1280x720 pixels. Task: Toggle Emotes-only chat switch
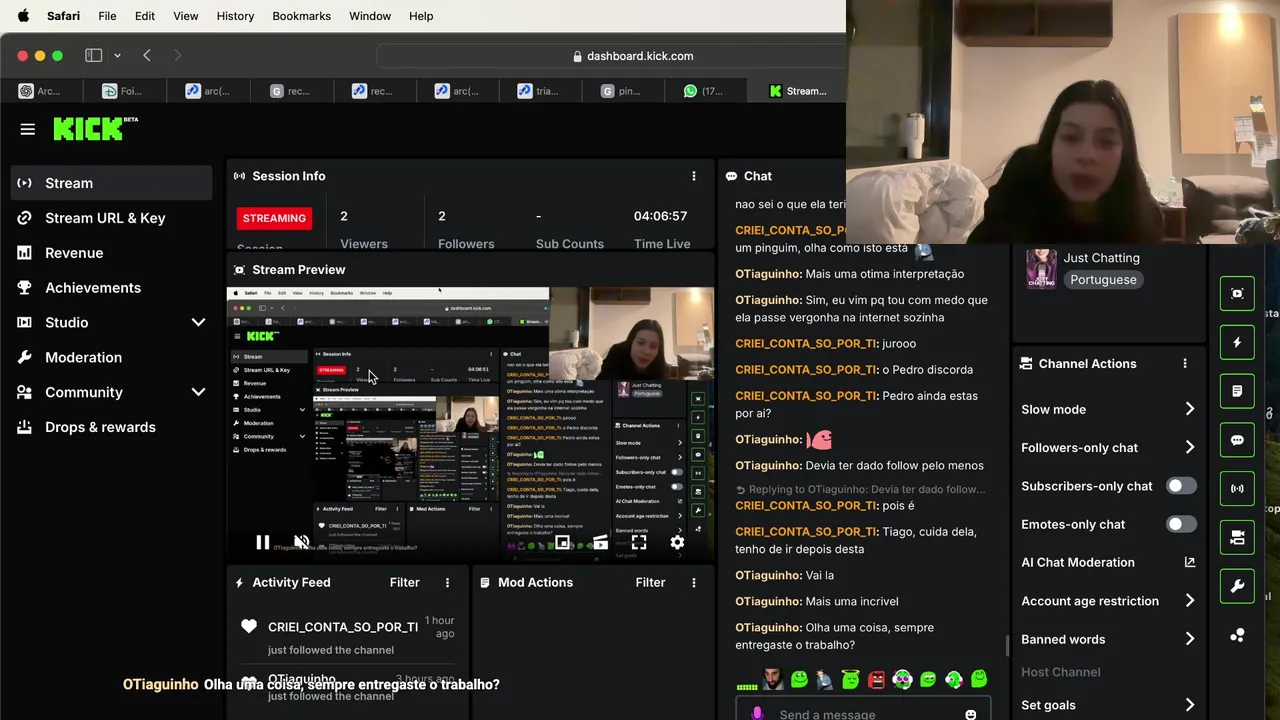[1181, 524]
